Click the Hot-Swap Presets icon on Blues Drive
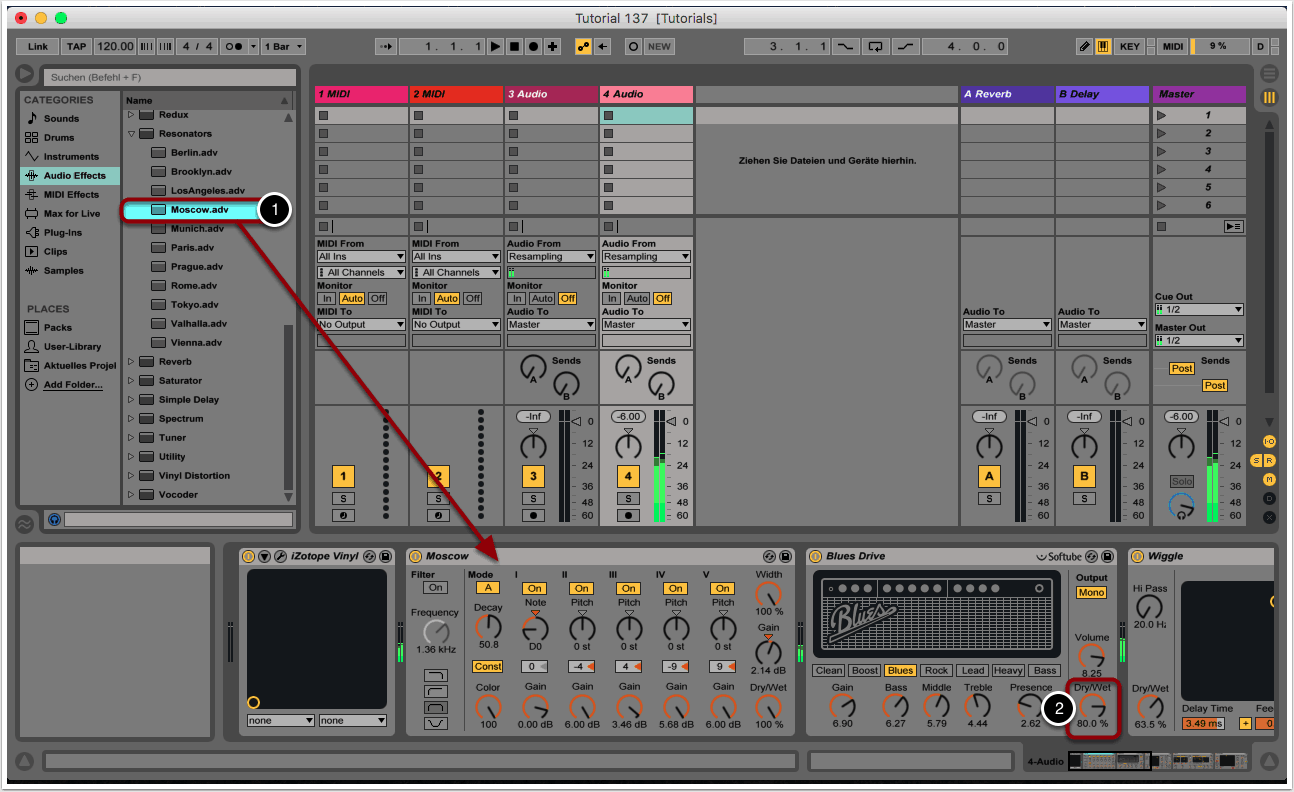The height and width of the screenshot is (792, 1294). (1091, 556)
